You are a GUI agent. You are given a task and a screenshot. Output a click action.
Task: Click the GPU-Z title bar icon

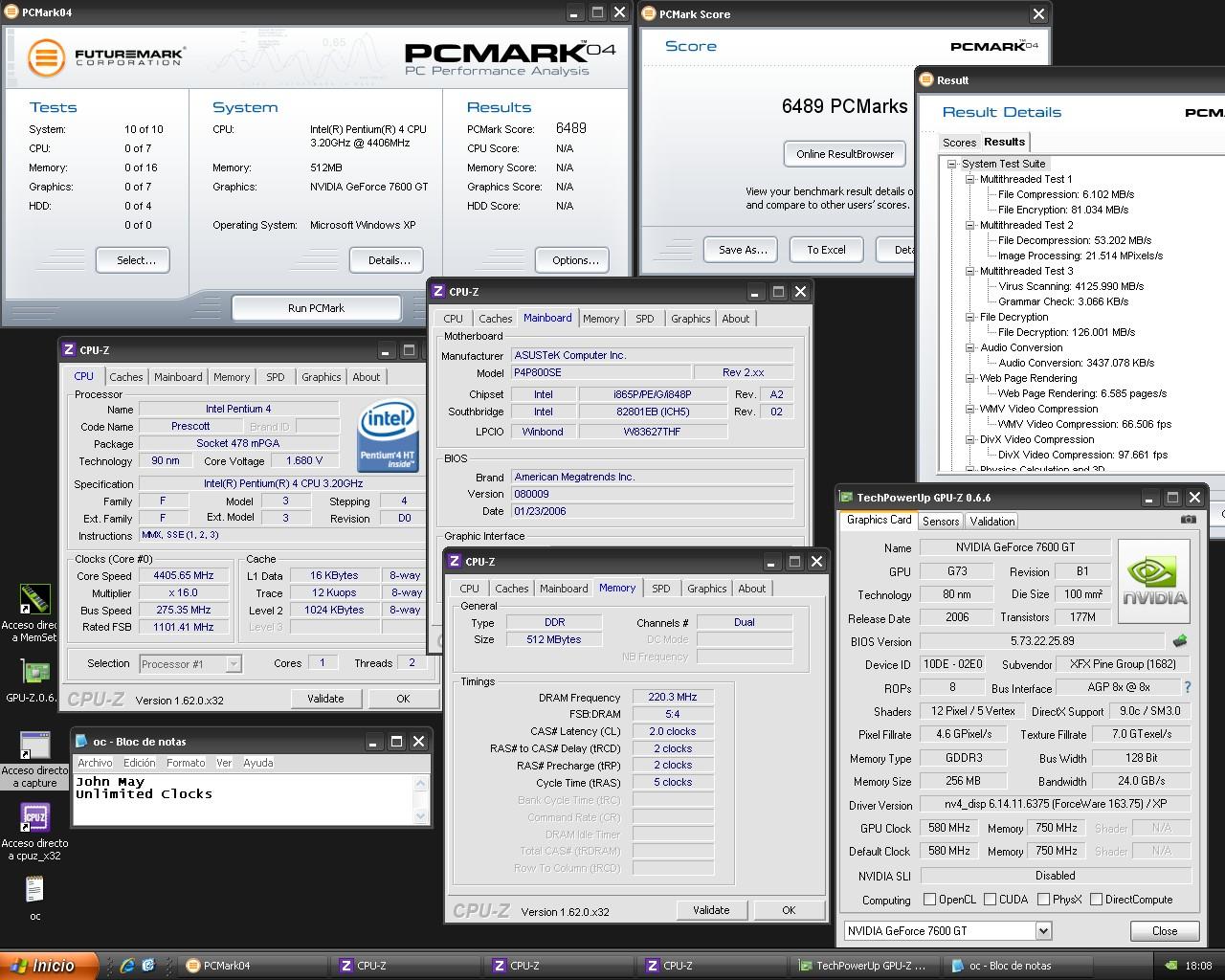(846, 498)
